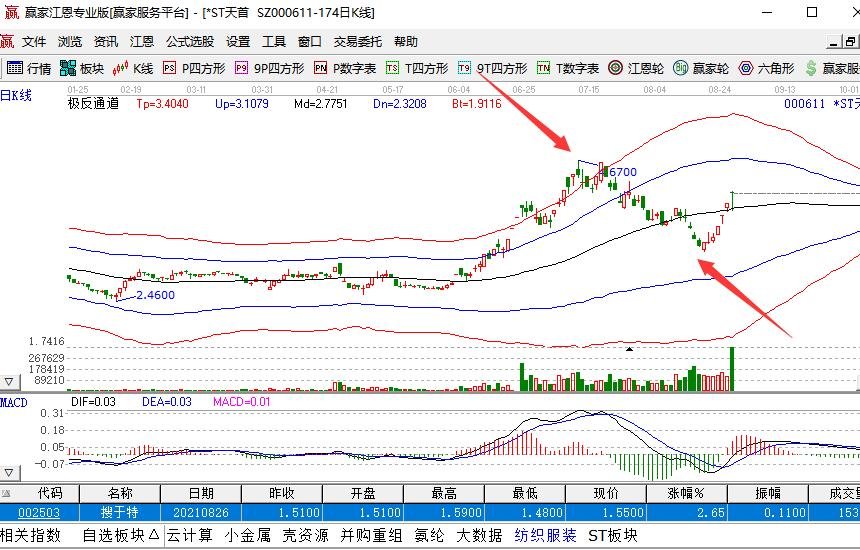Switch to the 纺织服装 tab
Viewport: 860px width, 550px height.
tap(545, 535)
